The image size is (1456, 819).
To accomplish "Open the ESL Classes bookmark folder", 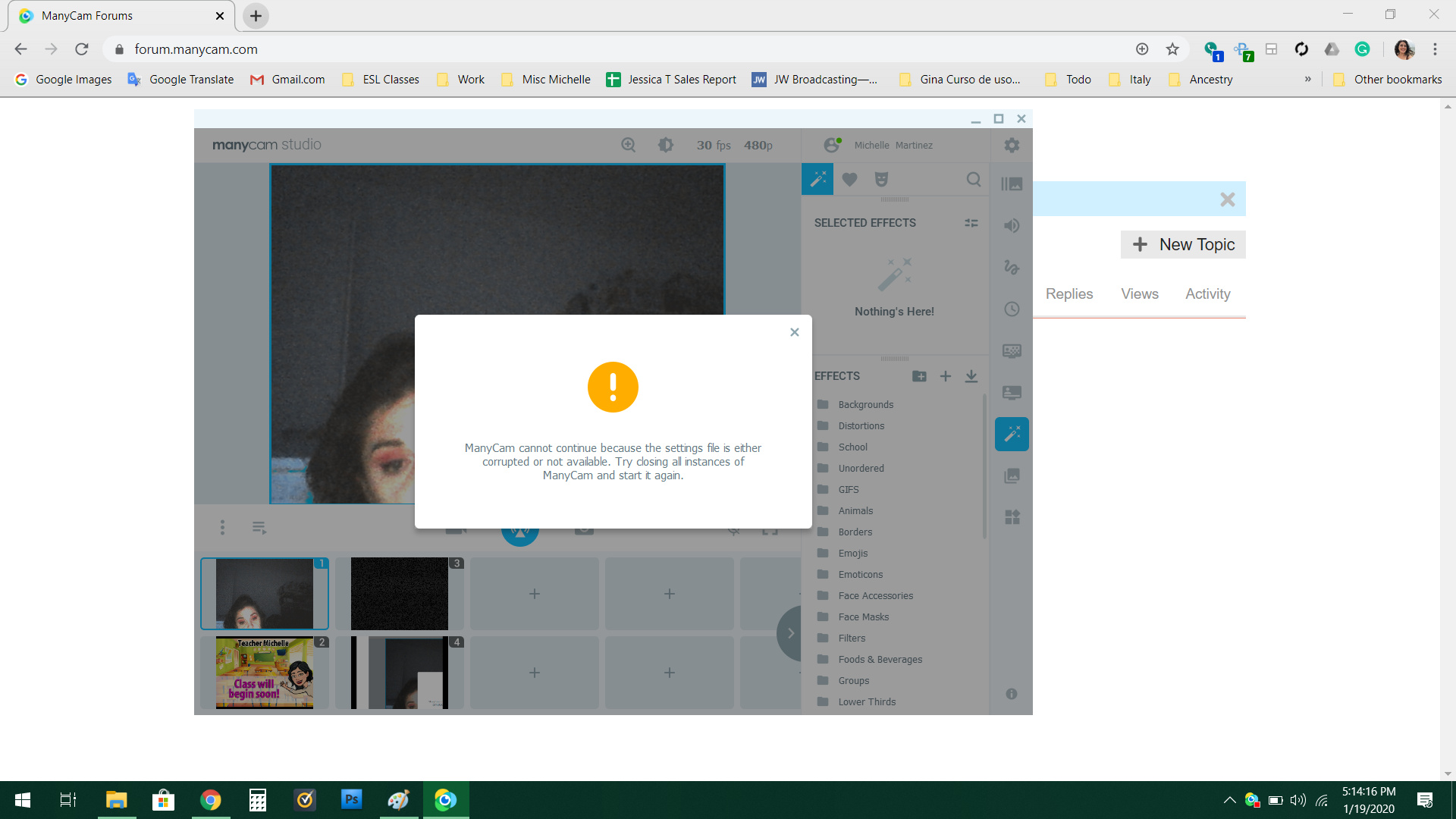I will [381, 80].
